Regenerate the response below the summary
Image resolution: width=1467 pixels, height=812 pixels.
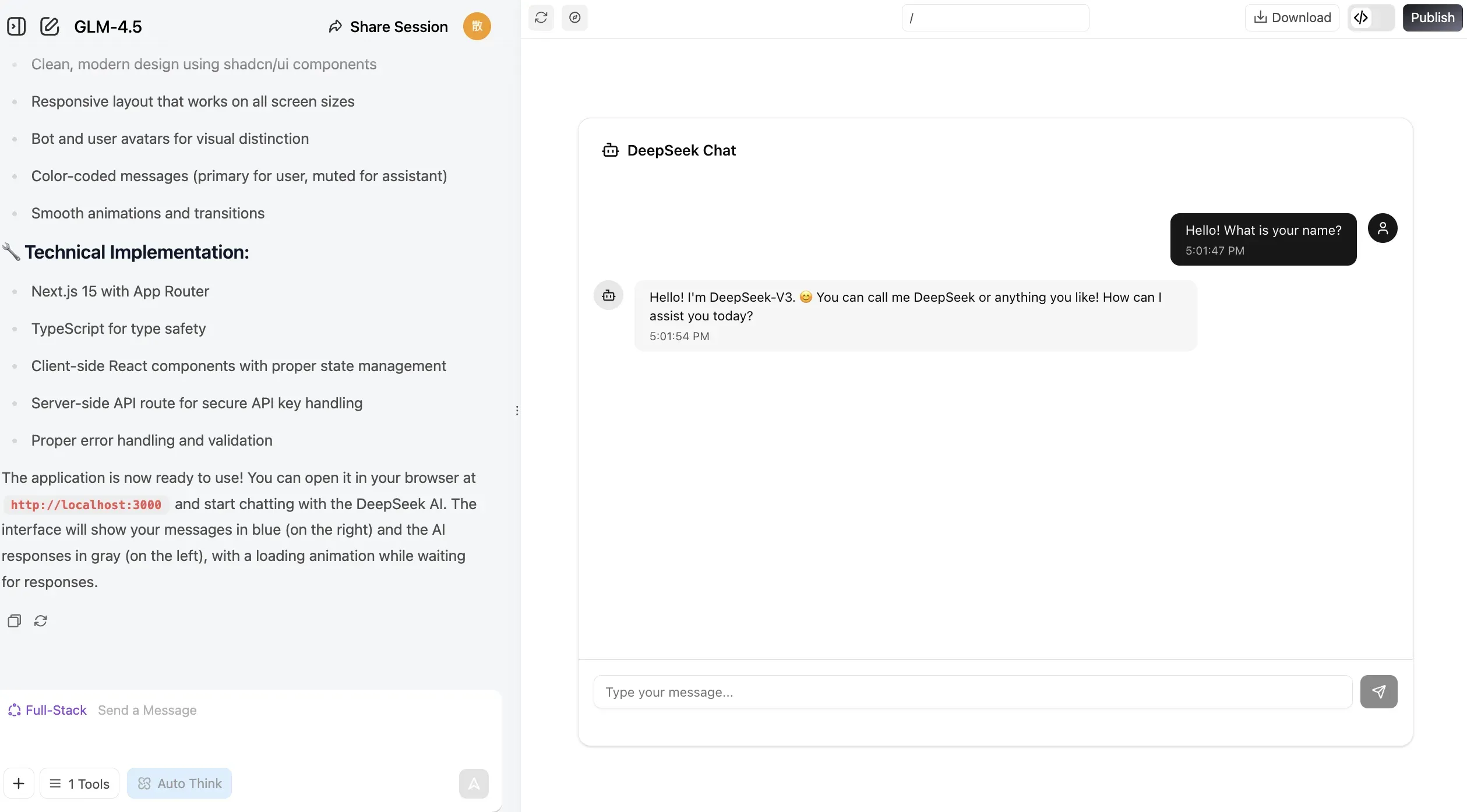[x=41, y=621]
